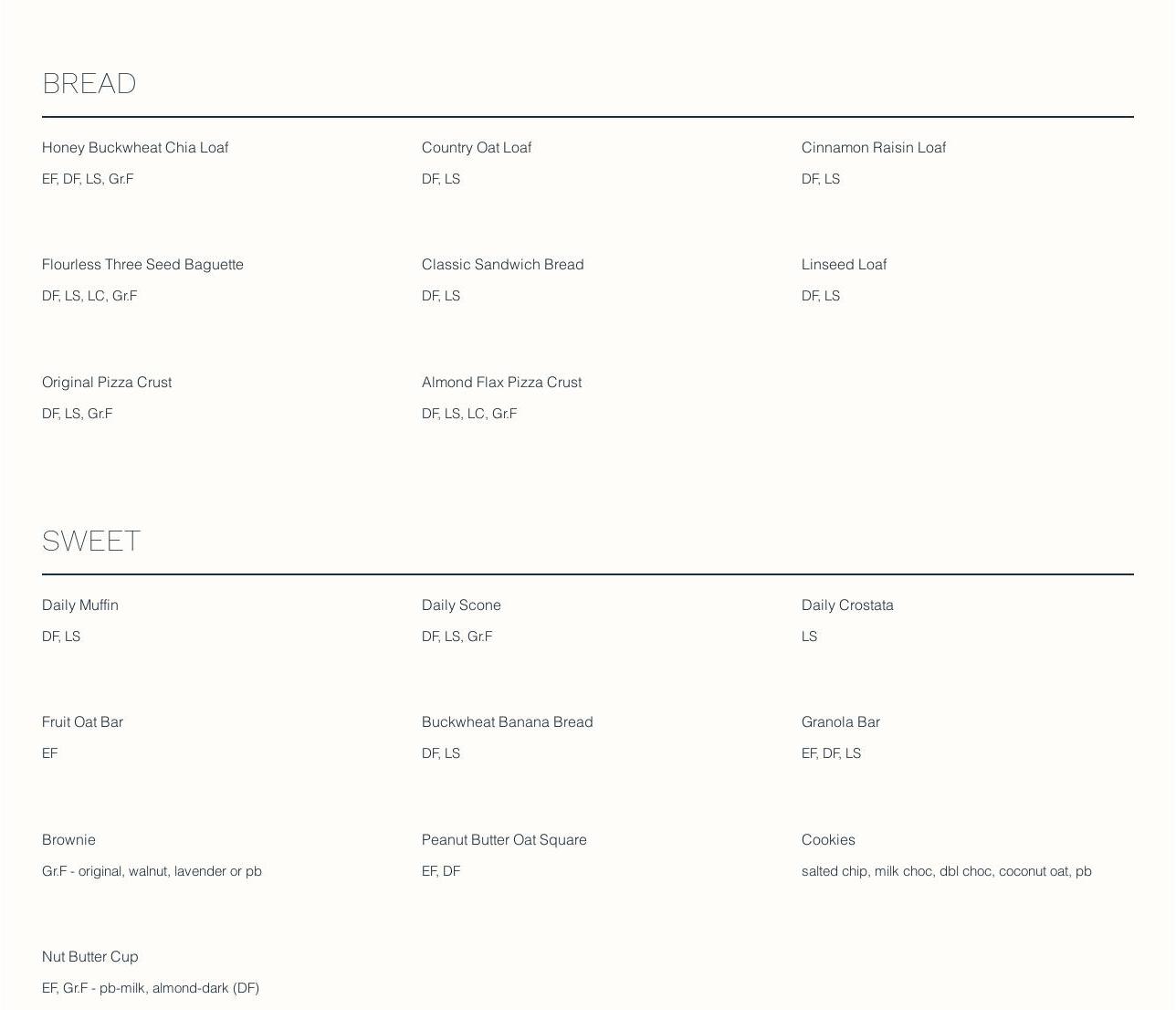1176x1010 pixels.
Task: Click the Fruit Oat Bar item
Action: tap(82, 722)
